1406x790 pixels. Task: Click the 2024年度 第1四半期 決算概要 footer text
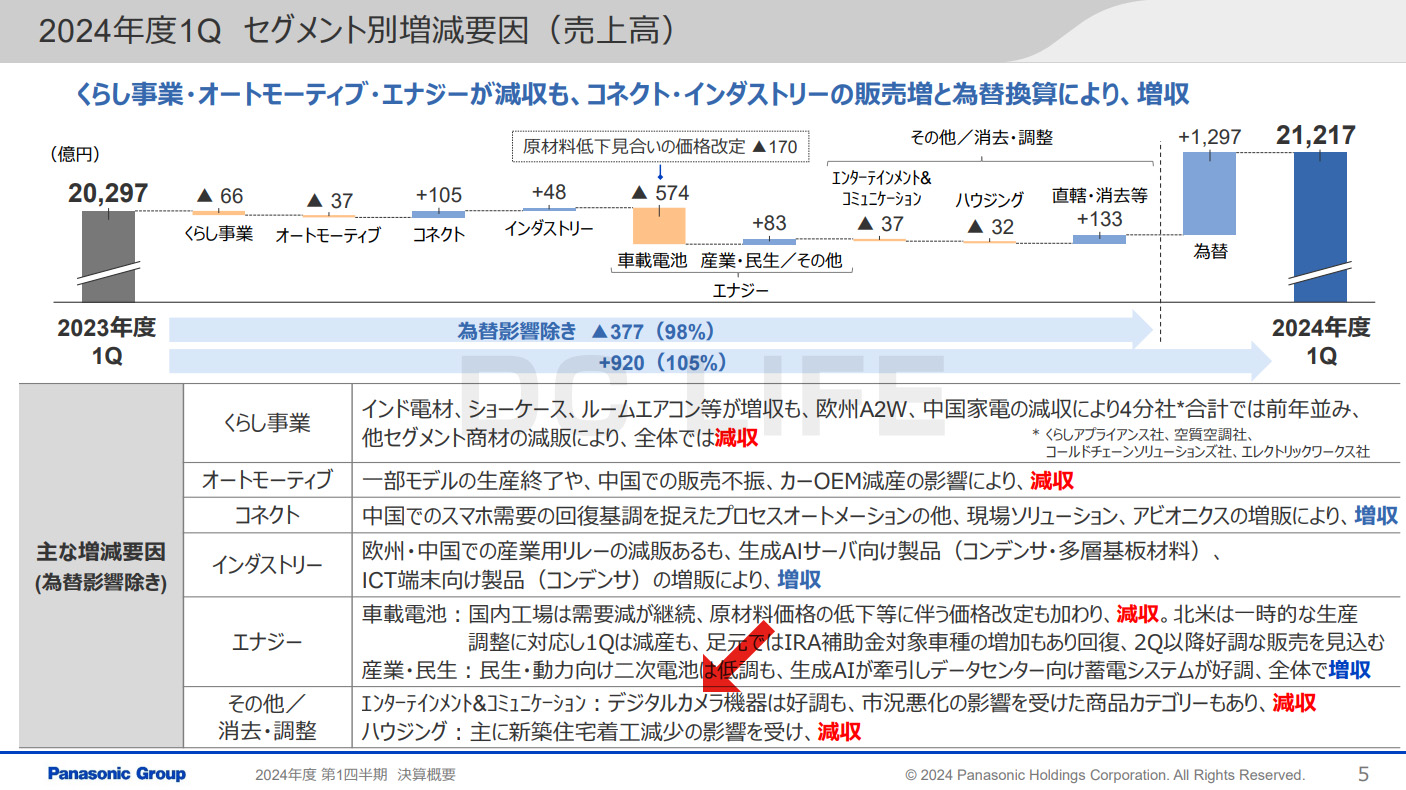click(355, 775)
